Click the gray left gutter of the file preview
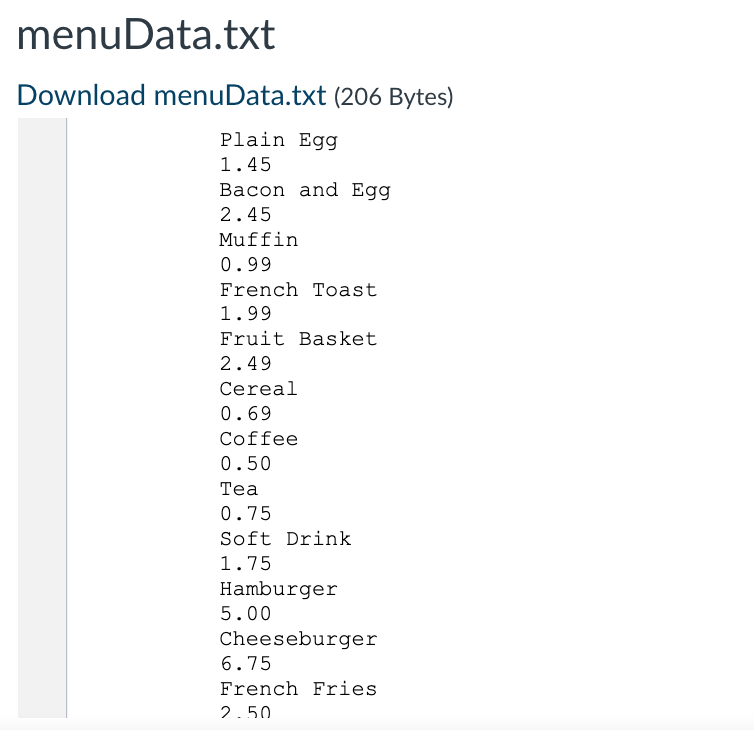The width and height of the screenshot is (754, 730). pos(42,418)
